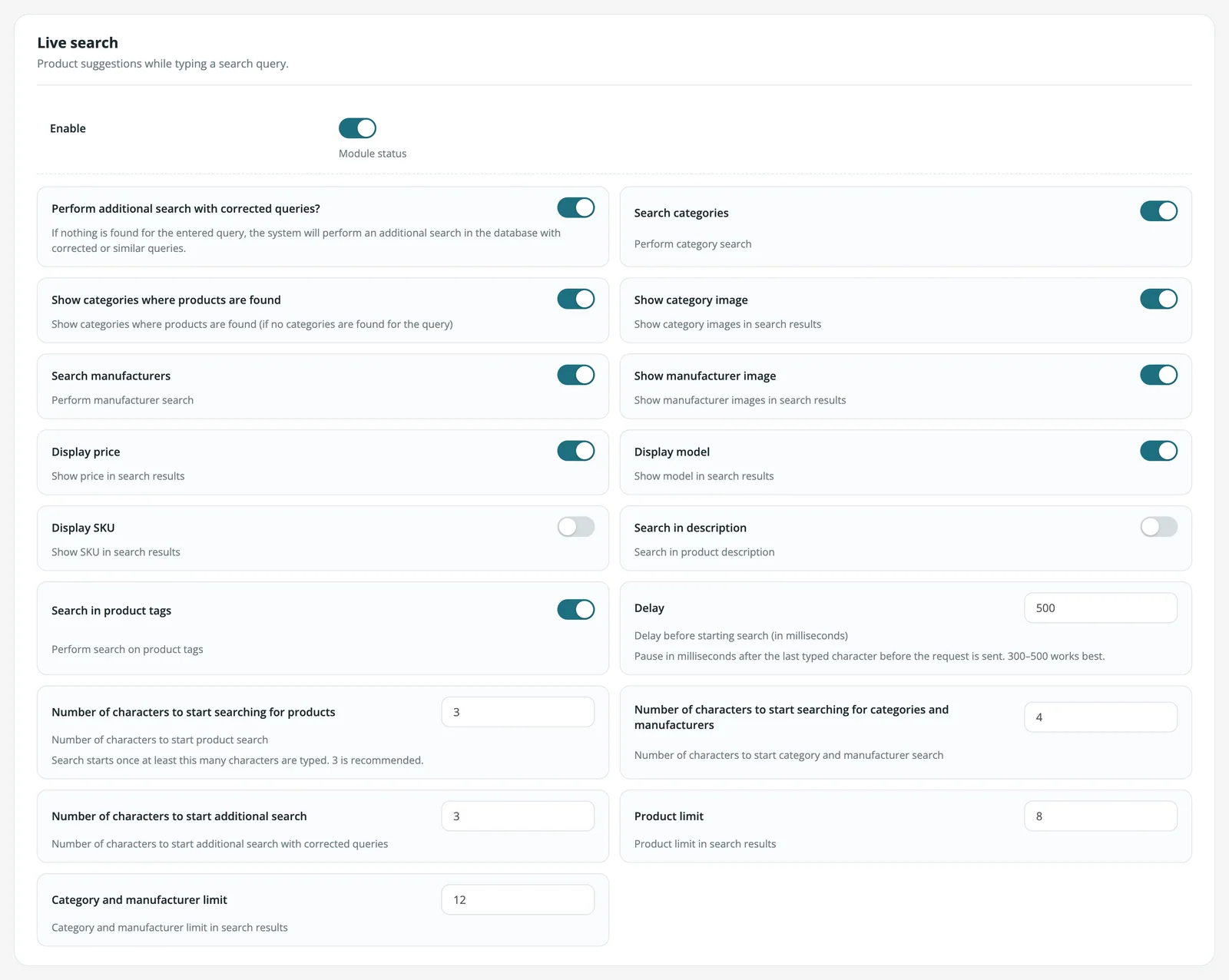This screenshot has width=1229, height=980.
Task: Edit the Product limit field
Action: tap(1101, 816)
